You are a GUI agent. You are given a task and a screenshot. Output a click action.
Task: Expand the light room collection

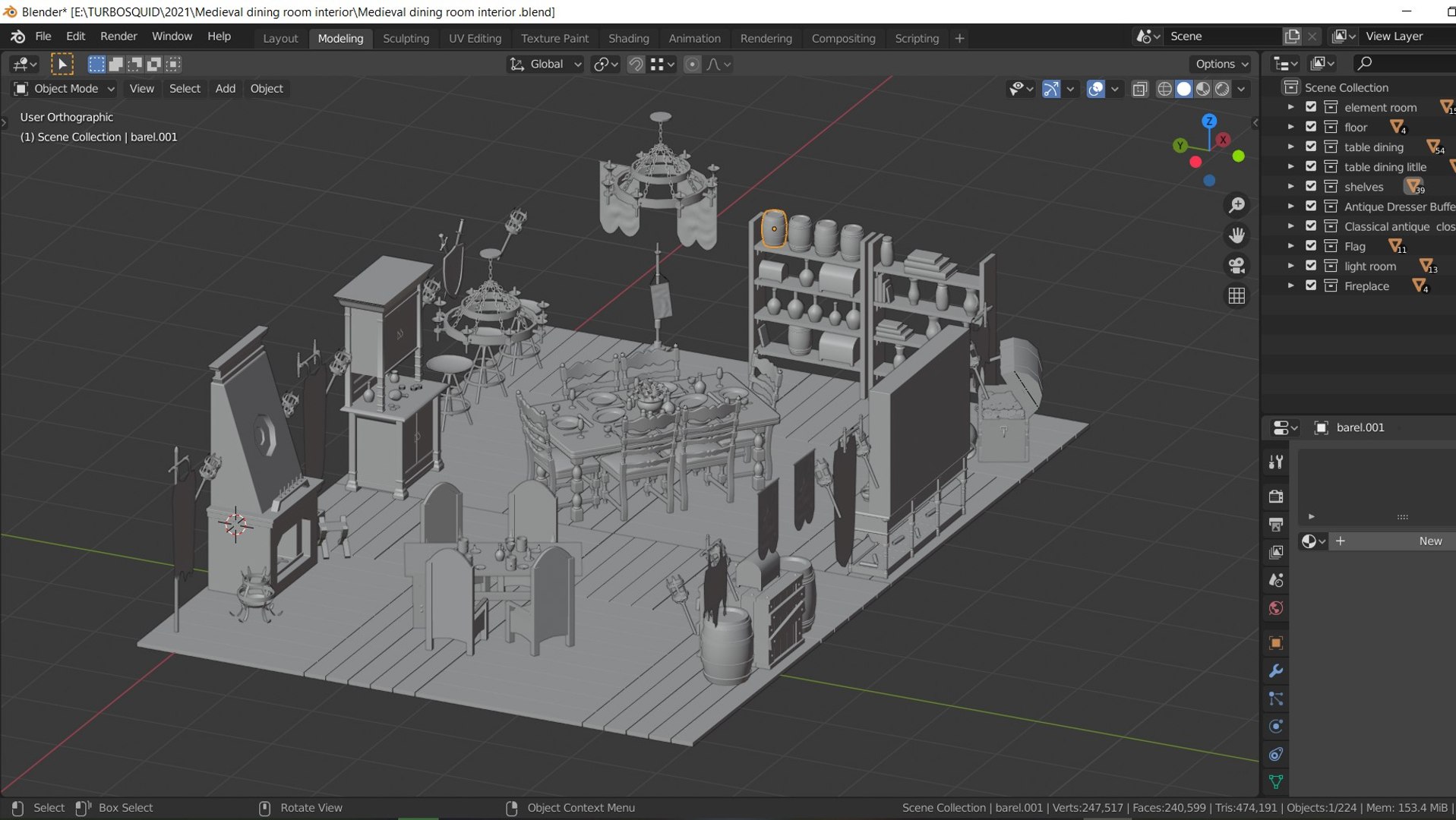pyautogui.click(x=1290, y=266)
